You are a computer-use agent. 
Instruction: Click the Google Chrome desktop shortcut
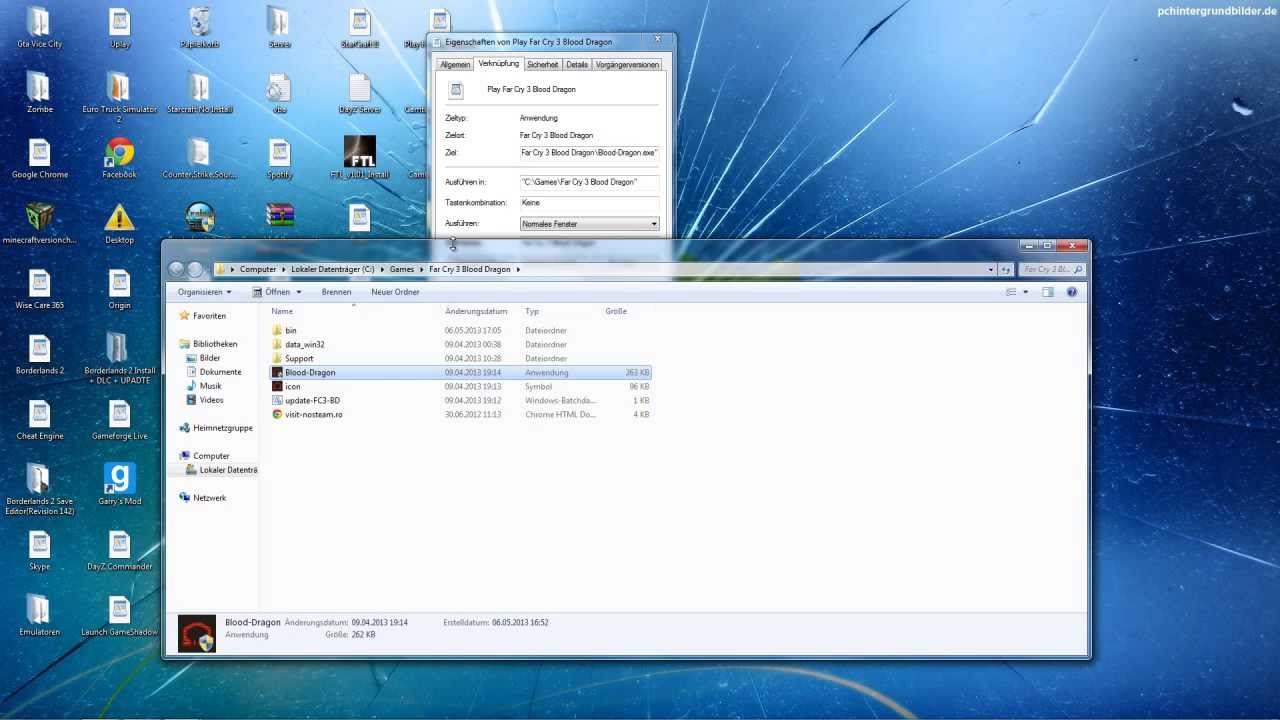[x=39, y=158]
